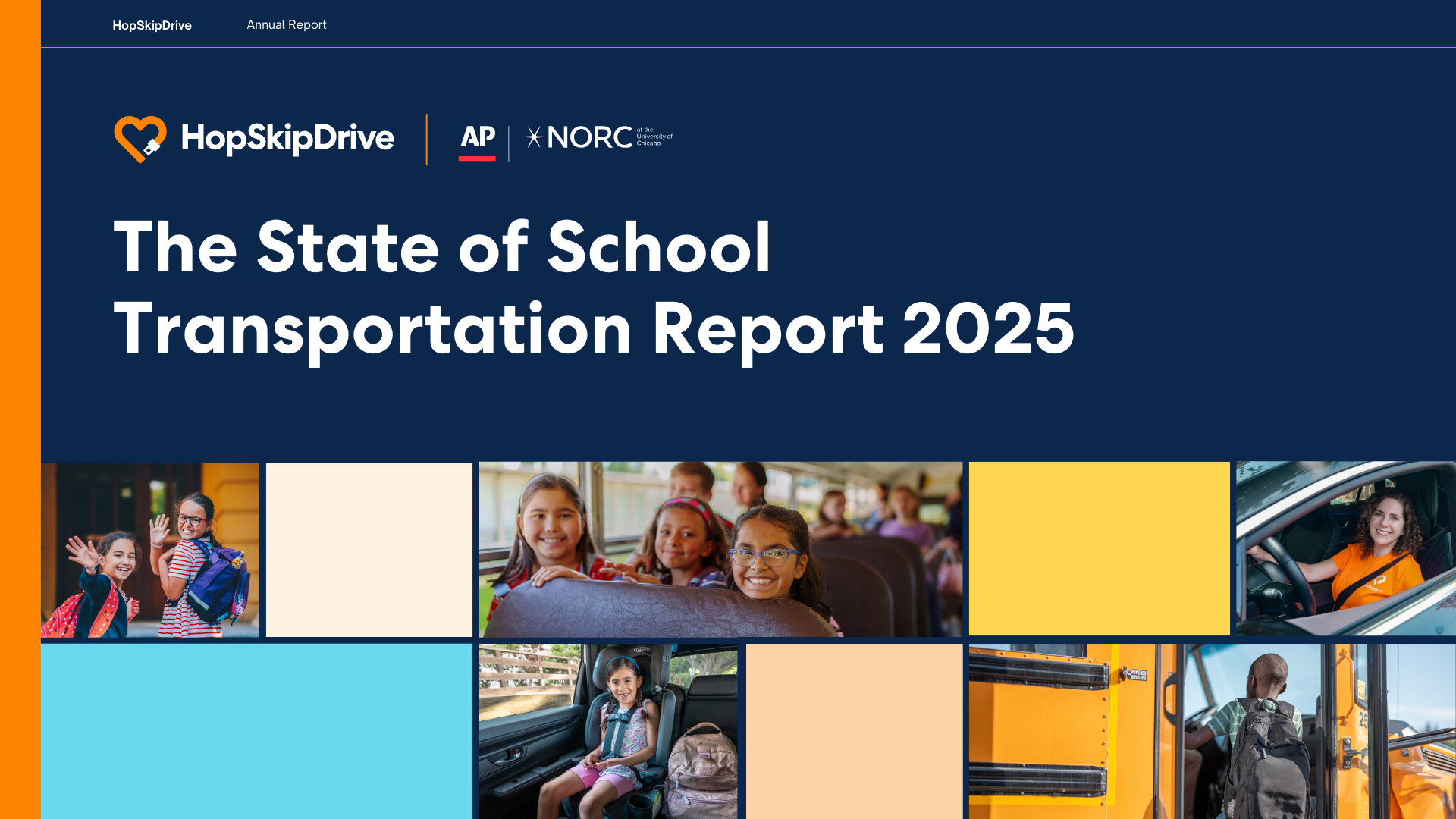
Task: Click the University of Chicago small text
Action: coord(654,136)
